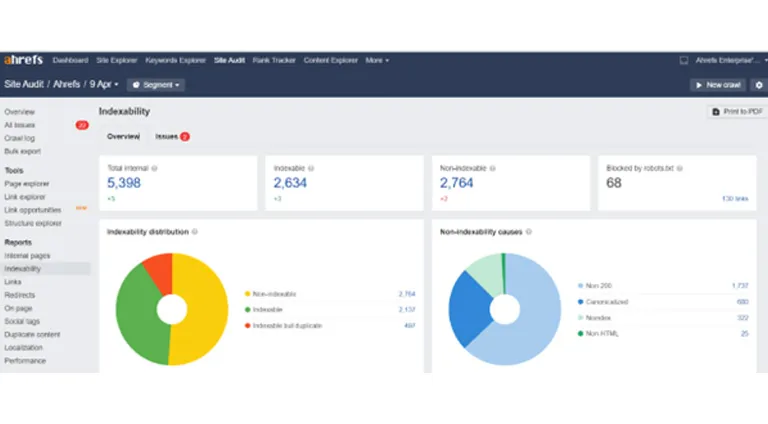Click Site Audit breadcrumb link

click(x=24, y=84)
